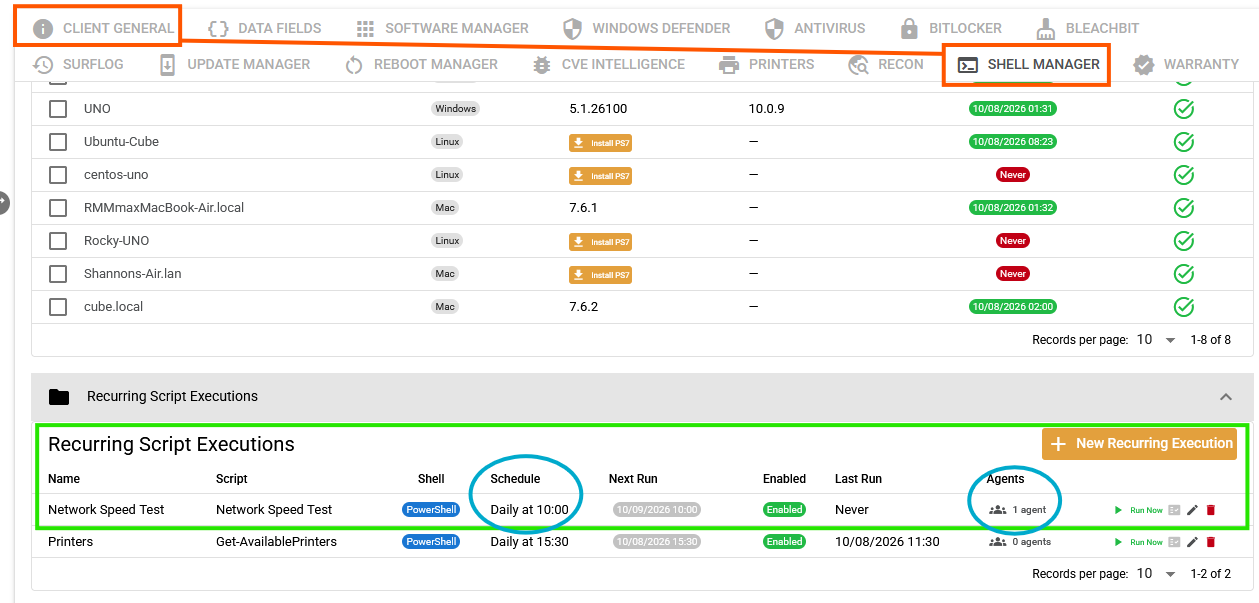Open the Surflog tab
Image resolution: width=1259 pixels, height=603 pixels.
tap(78, 64)
